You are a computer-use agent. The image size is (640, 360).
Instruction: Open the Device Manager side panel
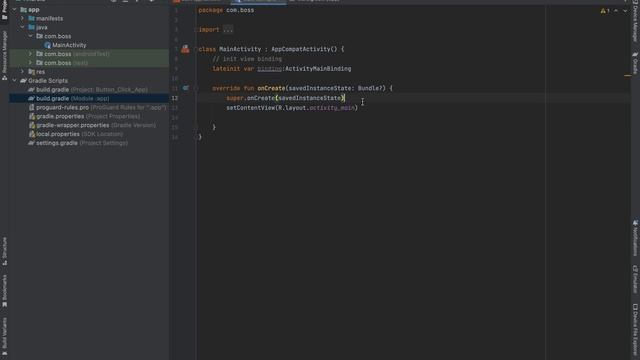click(635, 22)
